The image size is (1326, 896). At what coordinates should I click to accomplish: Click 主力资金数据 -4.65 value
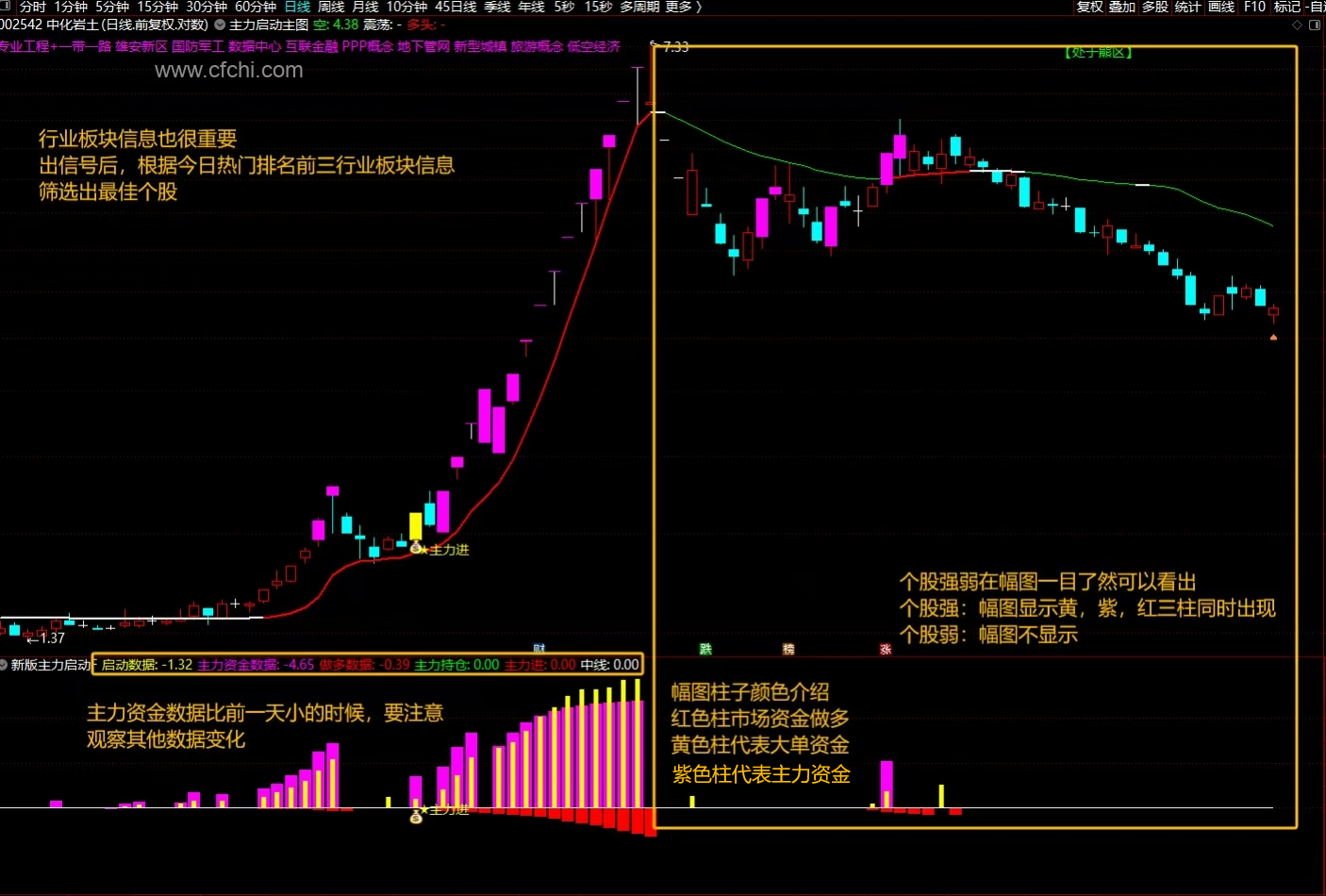click(256, 665)
